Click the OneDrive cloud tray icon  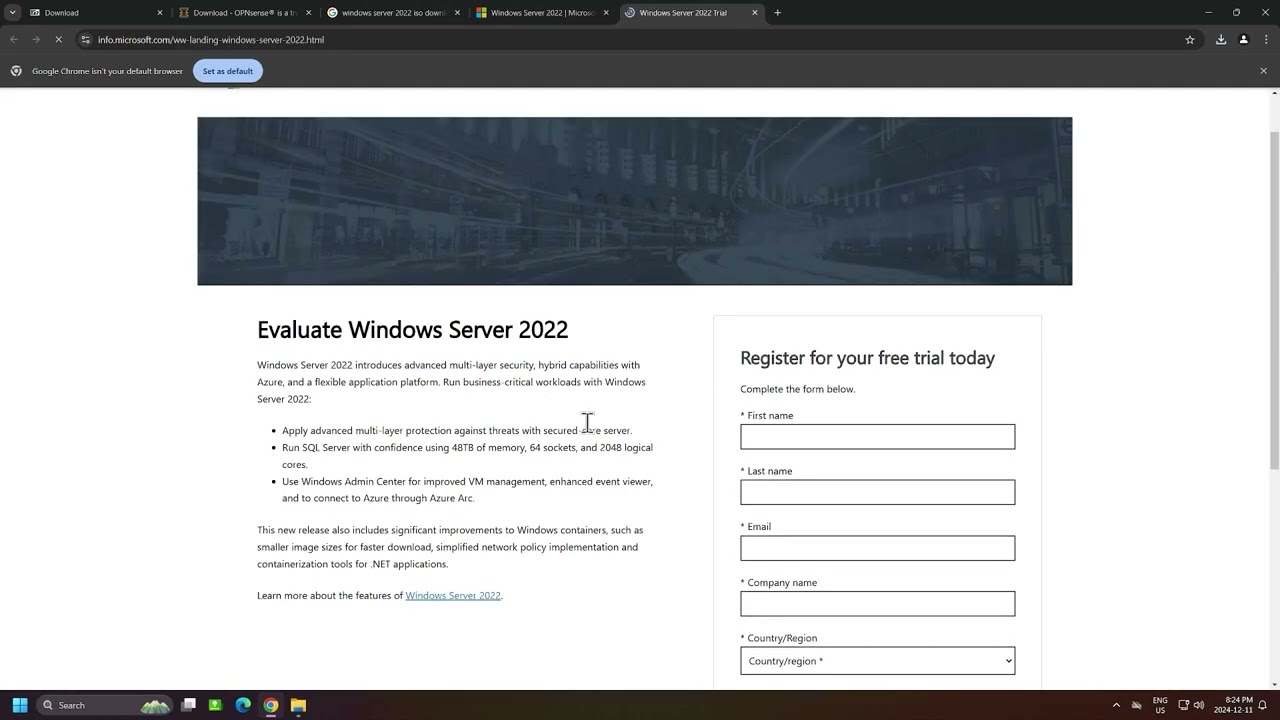tap(1137, 705)
